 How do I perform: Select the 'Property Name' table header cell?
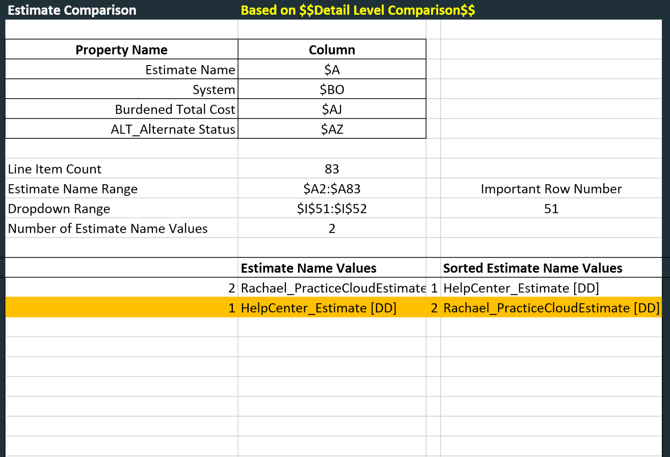point(121,50)
